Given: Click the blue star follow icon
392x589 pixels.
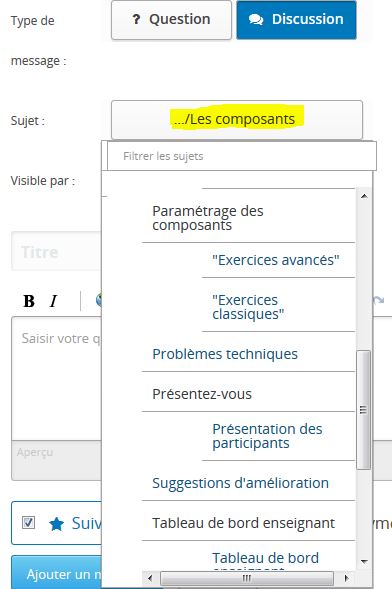Looking at the screenshot, I should (x=57, y=524).
